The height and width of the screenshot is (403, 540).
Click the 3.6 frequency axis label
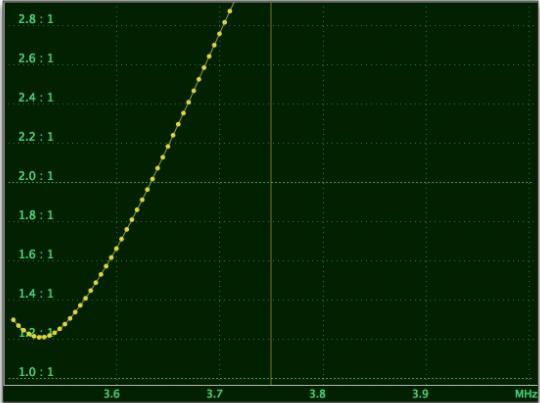[x=112, y=393]
